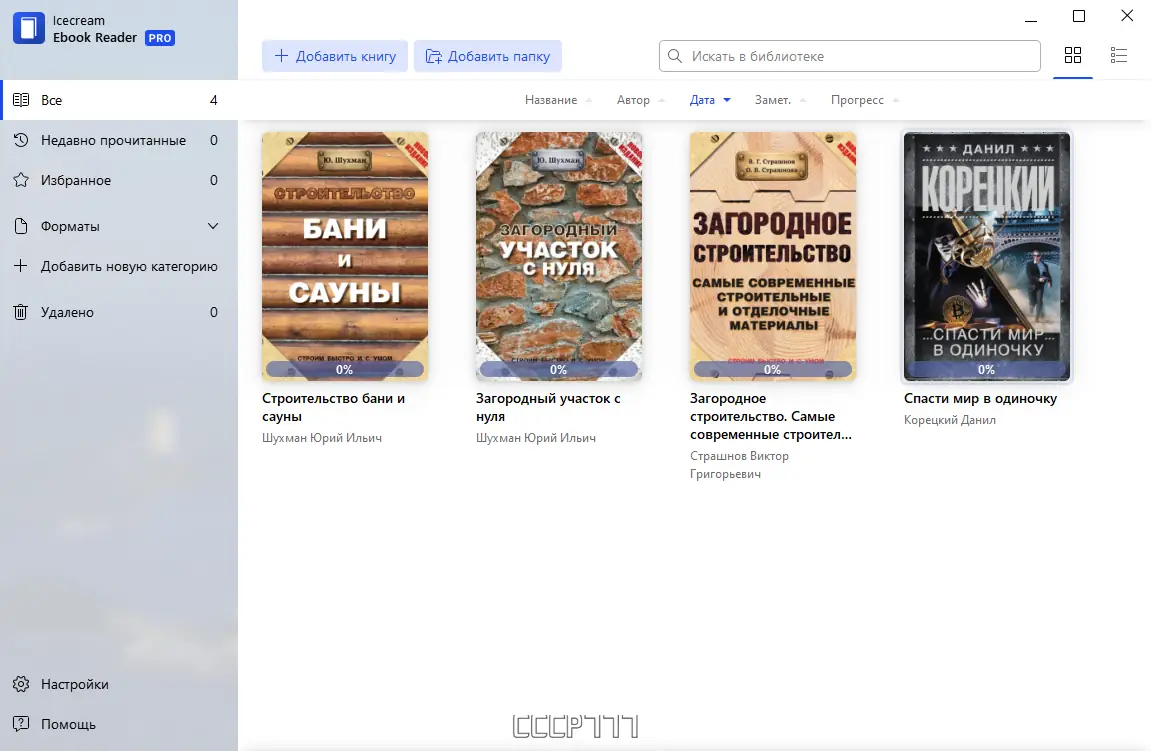Select the Дата sort column
The height and width of the screenshot is (751, 1151).
click(702, 100)
